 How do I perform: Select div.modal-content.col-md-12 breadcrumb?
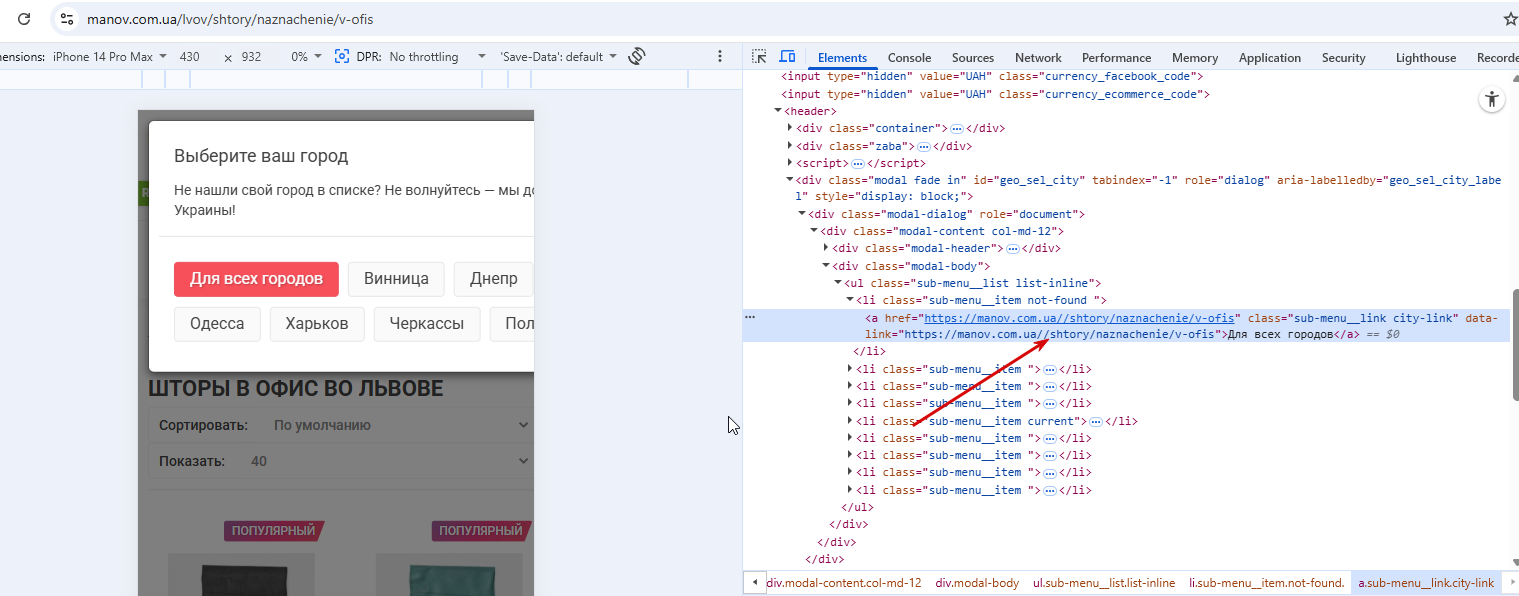pos(844,583)
